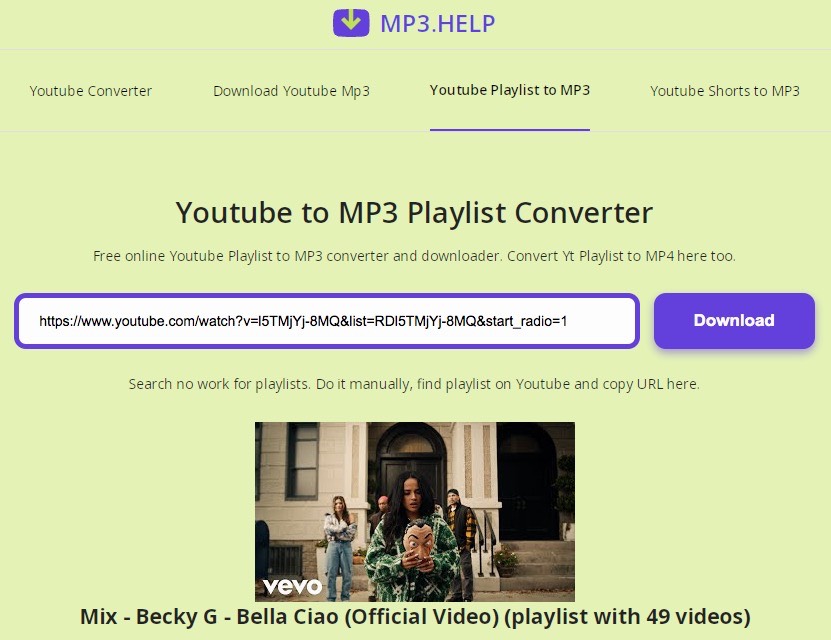Click the purple underline beneath the active tab
Screen dimensions: 831x640
[509, 127]
